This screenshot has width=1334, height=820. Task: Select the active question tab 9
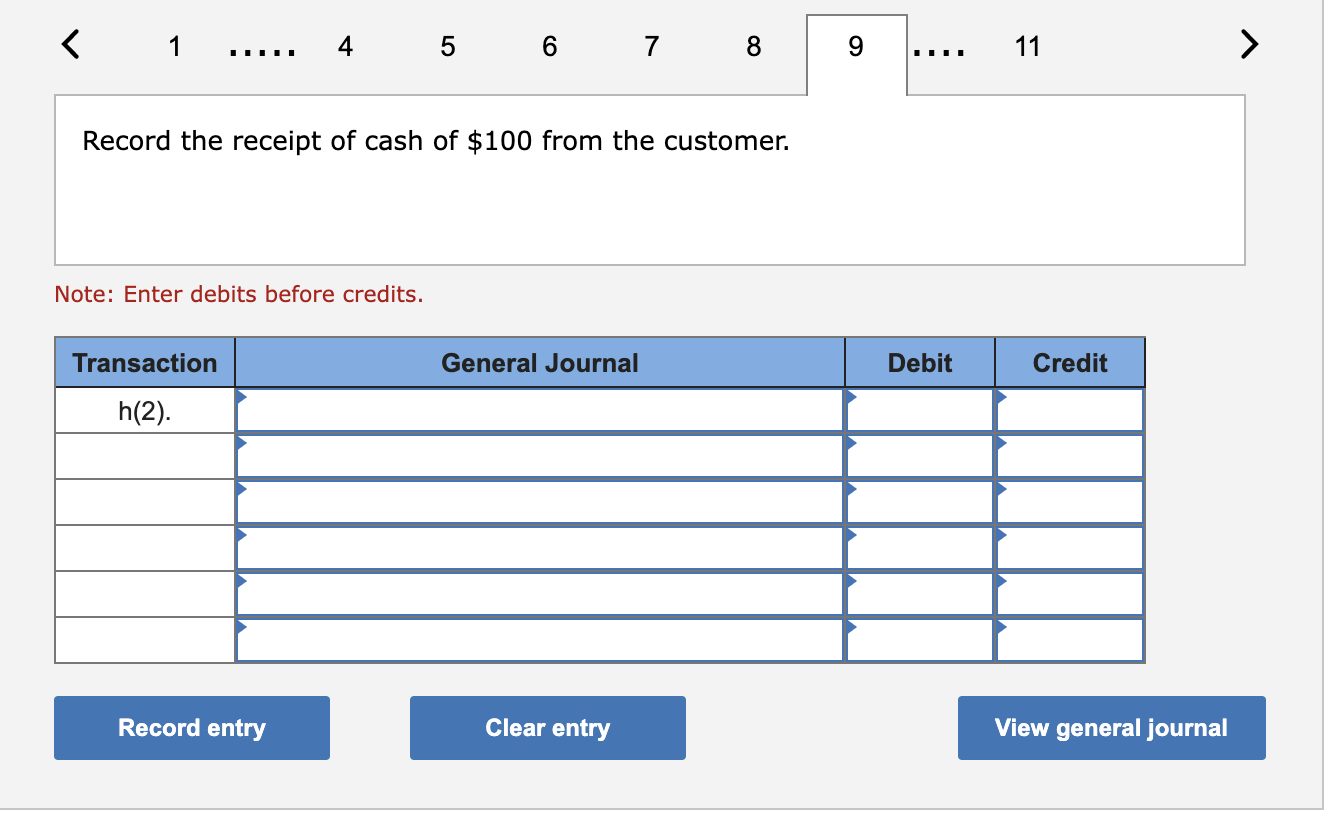coord(855,46)
